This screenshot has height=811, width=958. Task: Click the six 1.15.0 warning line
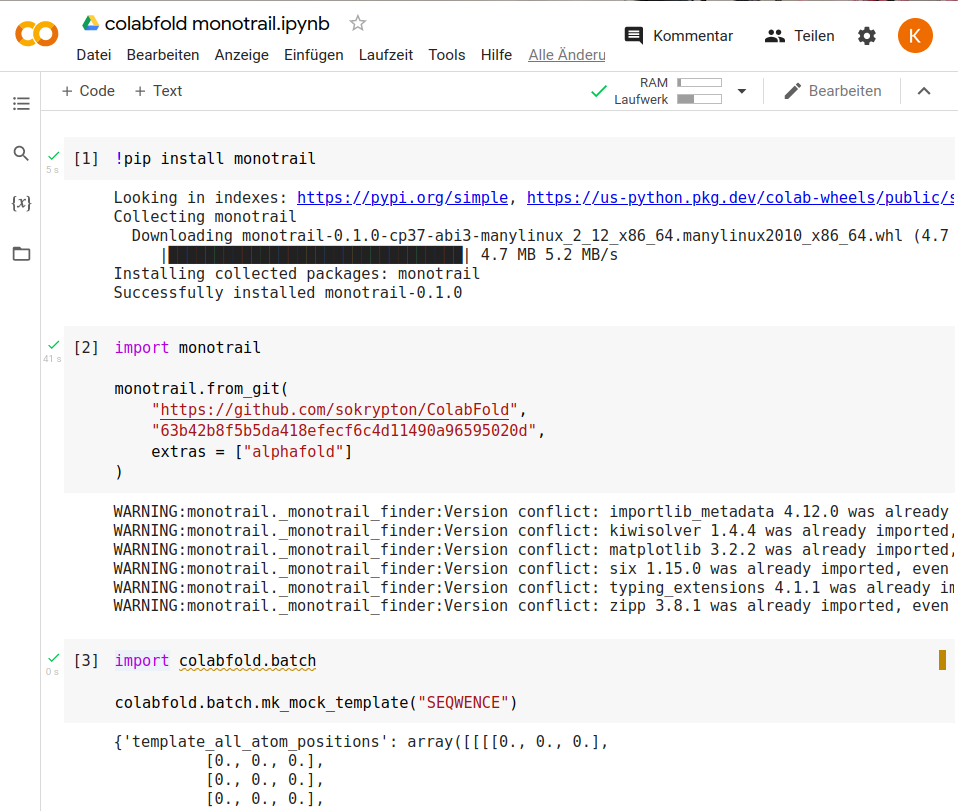point(530,568)
